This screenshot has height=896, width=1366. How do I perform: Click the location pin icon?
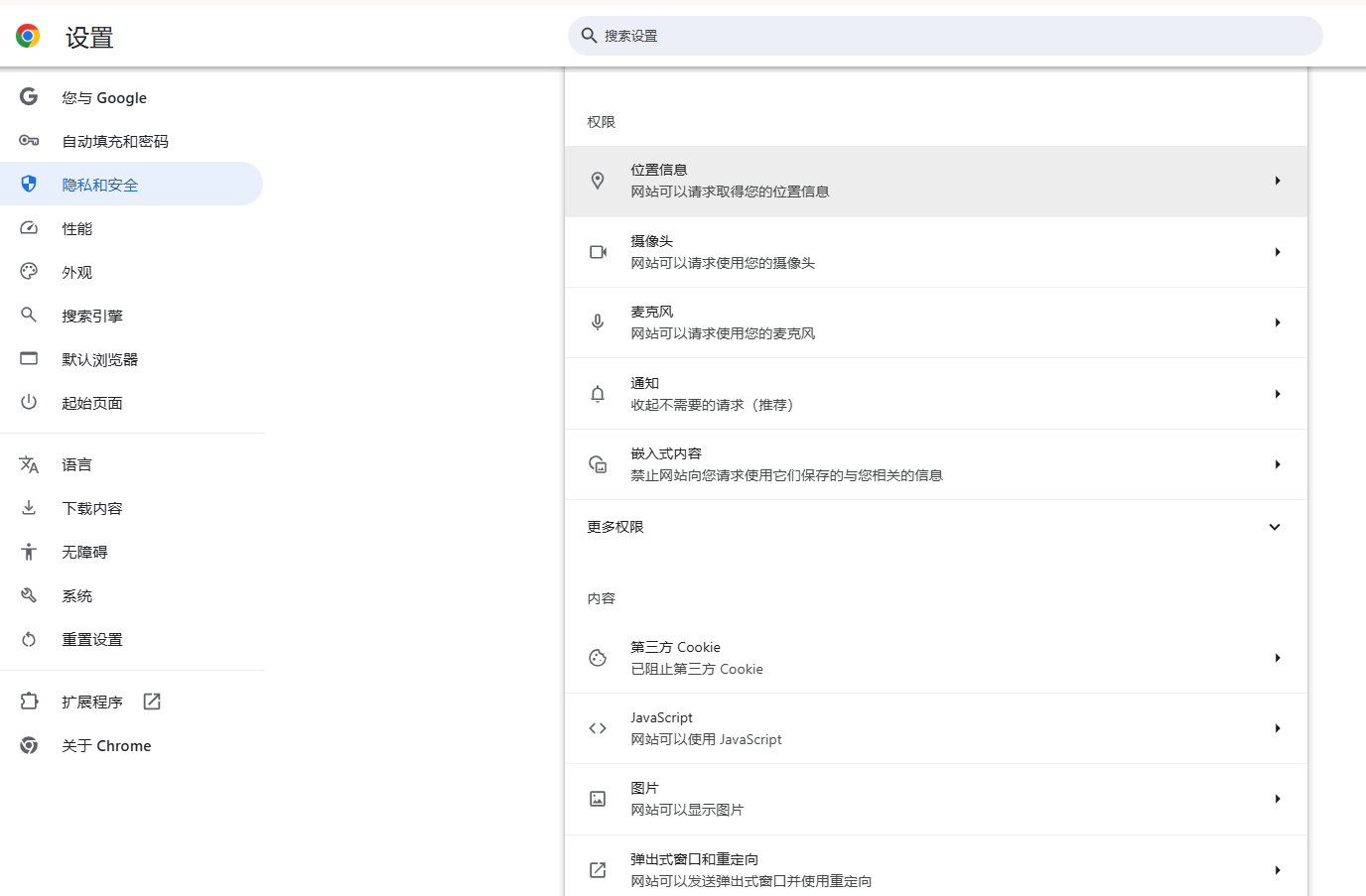tap(598, 181)
